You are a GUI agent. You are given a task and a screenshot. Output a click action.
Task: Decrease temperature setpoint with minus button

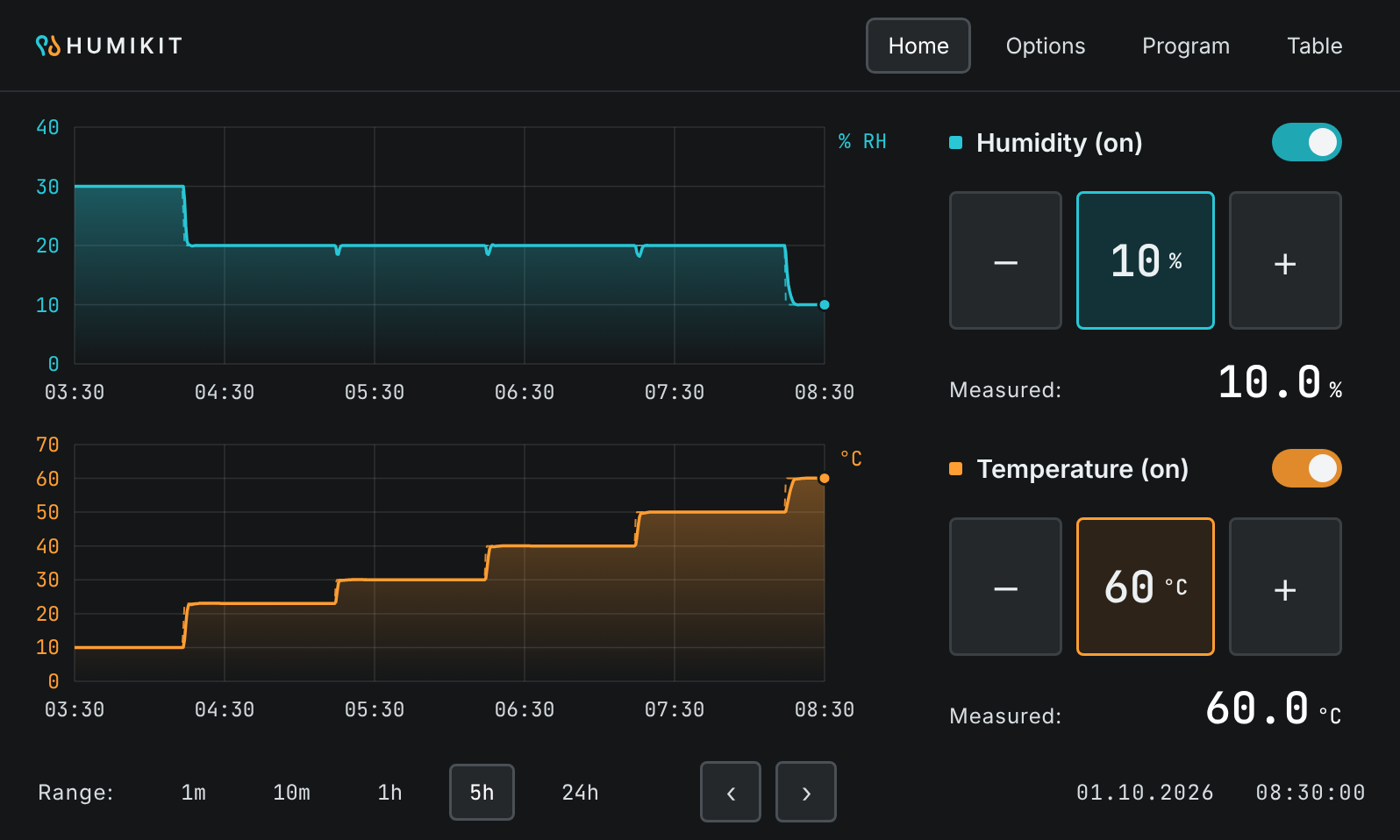tap(1005, 587)
